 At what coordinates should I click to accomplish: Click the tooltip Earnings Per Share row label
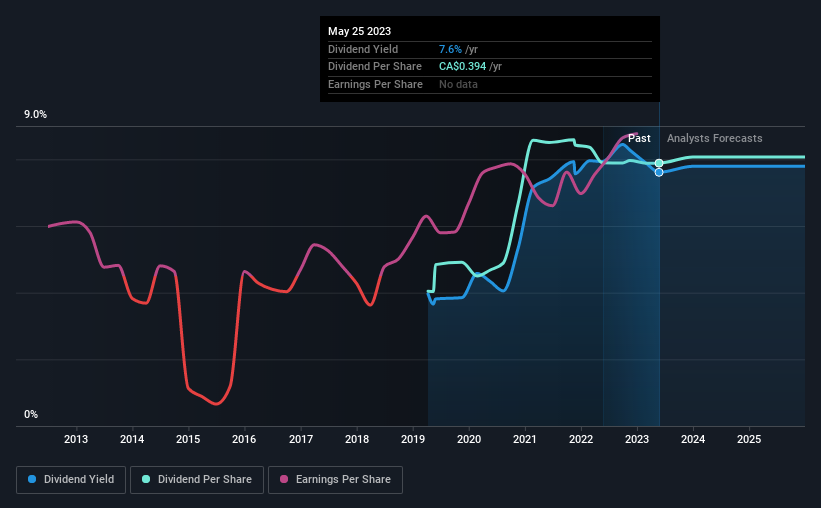pos(375,84)
